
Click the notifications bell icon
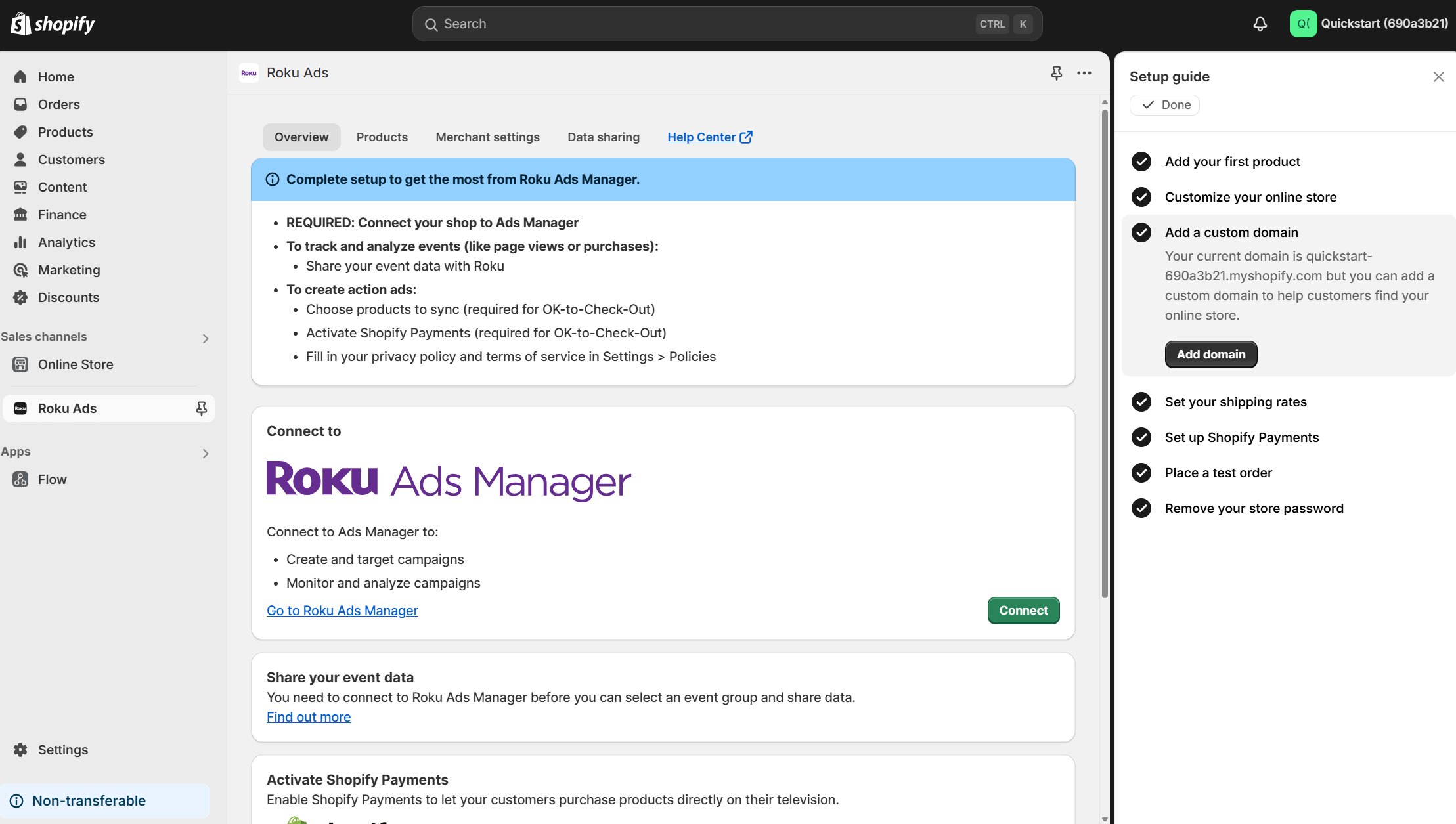tap(1260, 24)
